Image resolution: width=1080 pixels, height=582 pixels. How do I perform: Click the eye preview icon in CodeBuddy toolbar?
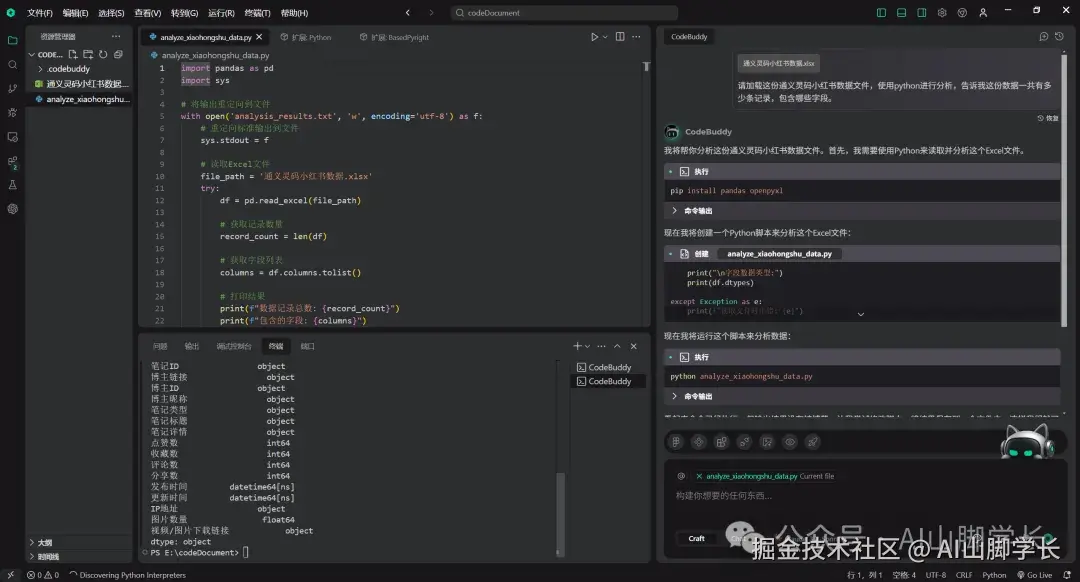coord(790,442)
